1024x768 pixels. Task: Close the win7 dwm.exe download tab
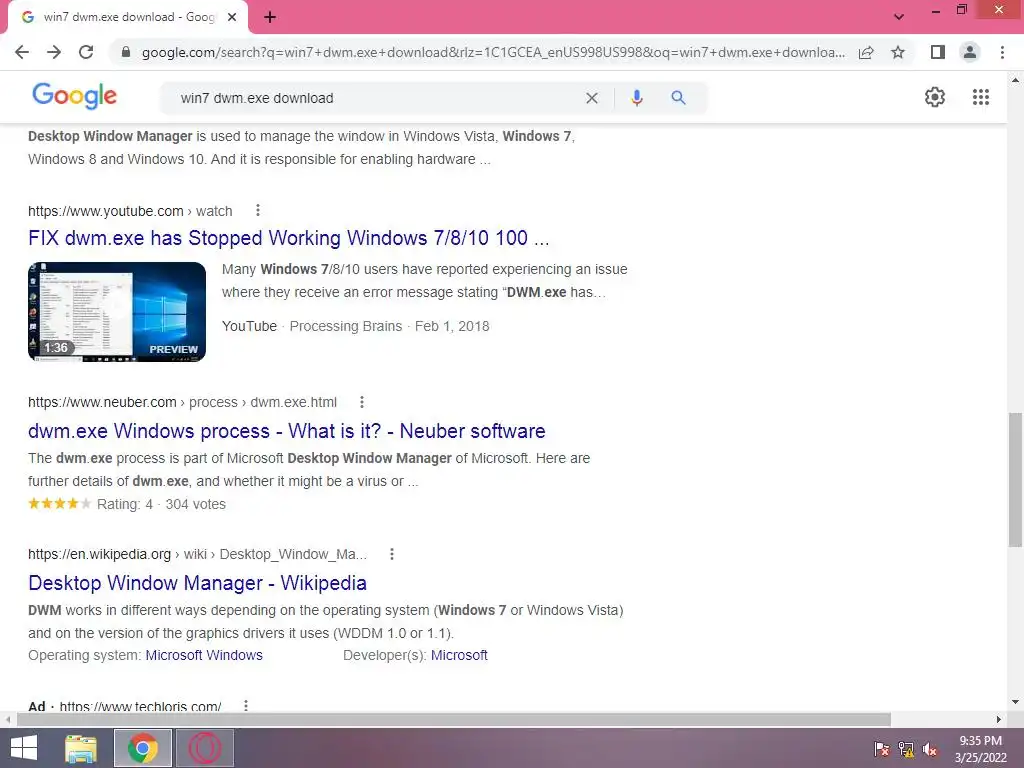click(232, 17)
